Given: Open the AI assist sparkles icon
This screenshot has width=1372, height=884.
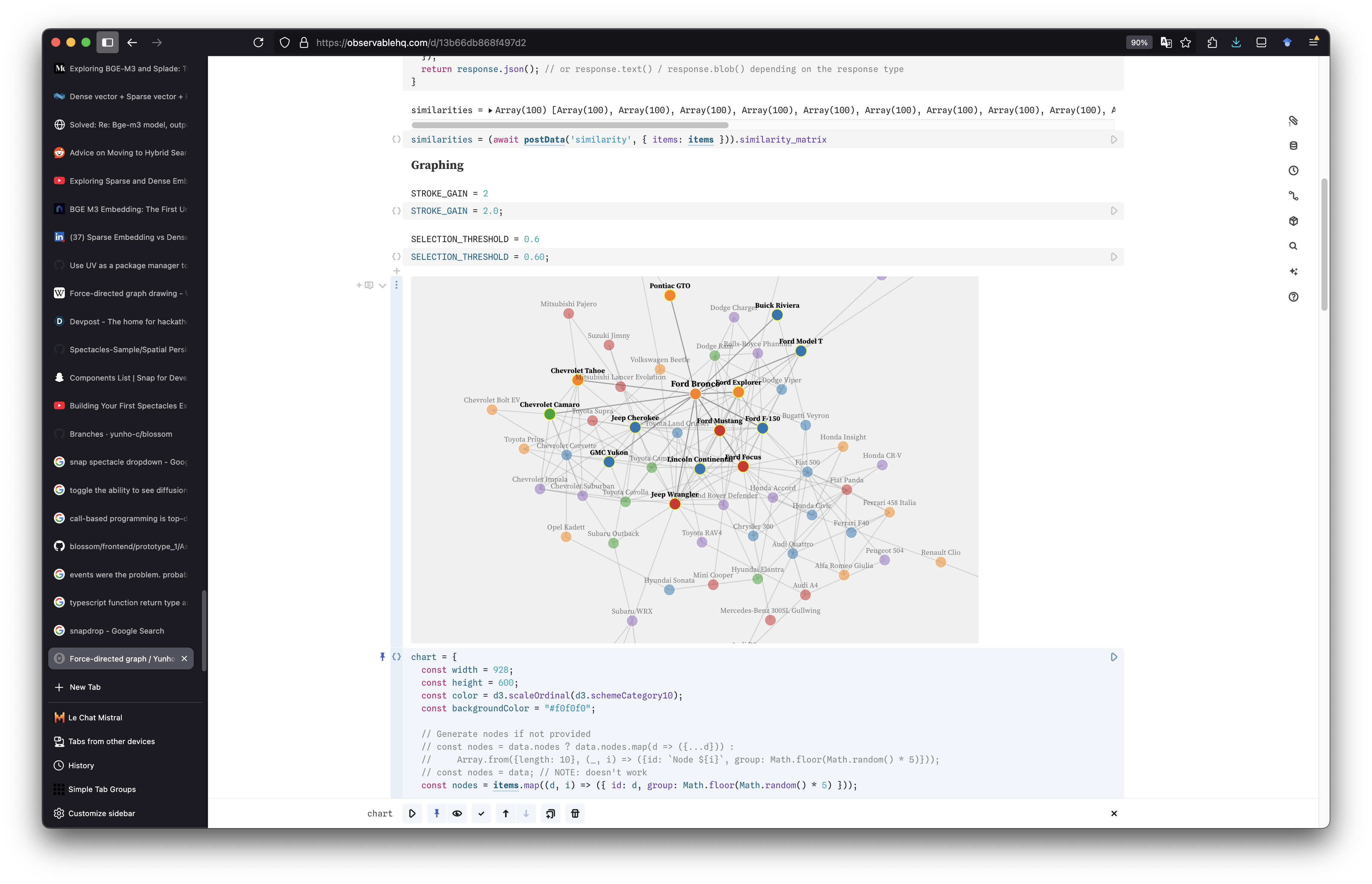Looking at the screenshot, I should click(x=1293, y=272).
